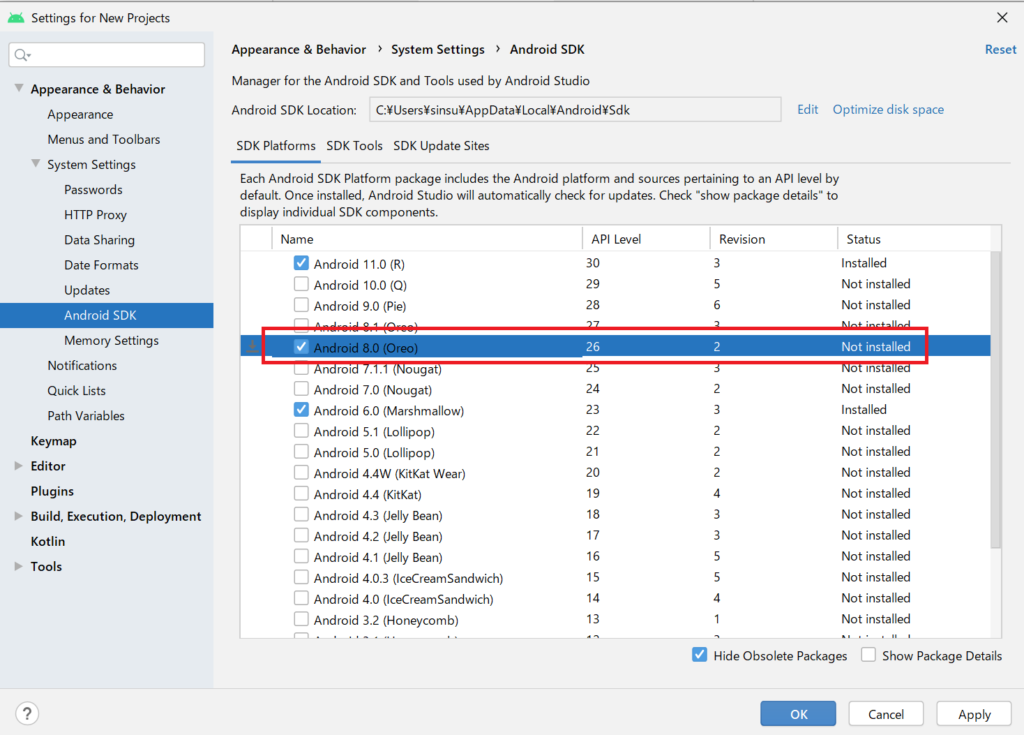1024x735 pixels.
Task: Click the Android SDK Location path field
Action: pos(575,110)
